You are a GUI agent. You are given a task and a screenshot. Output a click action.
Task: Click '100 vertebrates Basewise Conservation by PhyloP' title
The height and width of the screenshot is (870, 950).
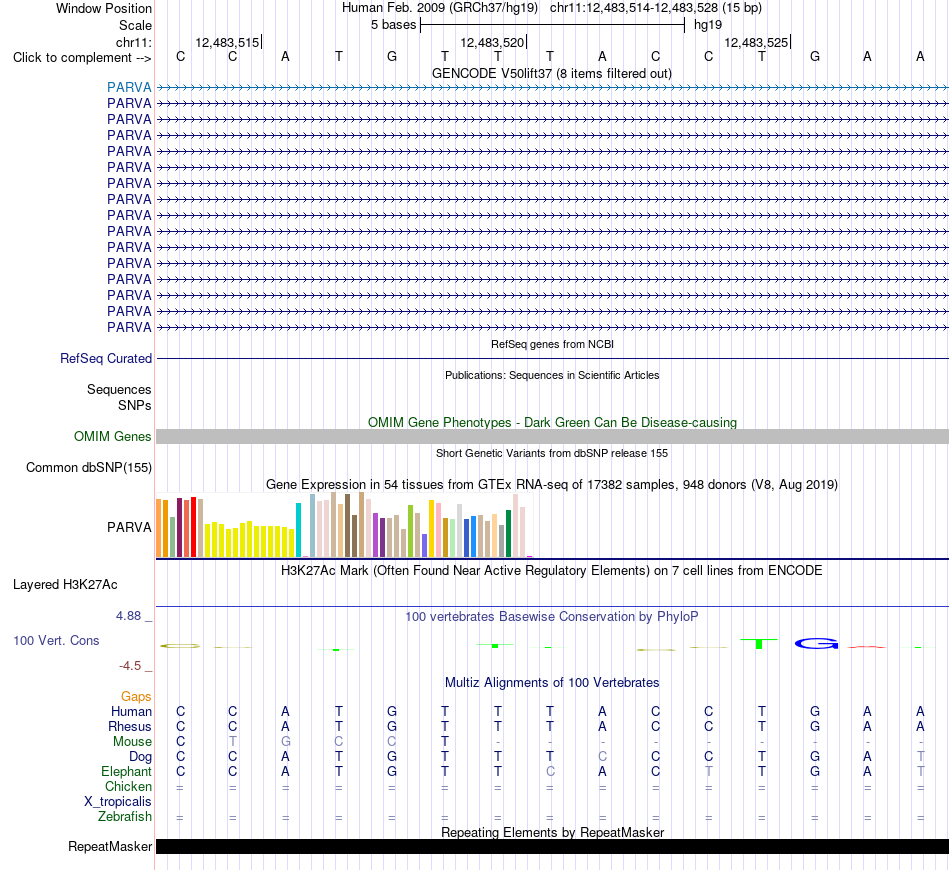(552, 617)
